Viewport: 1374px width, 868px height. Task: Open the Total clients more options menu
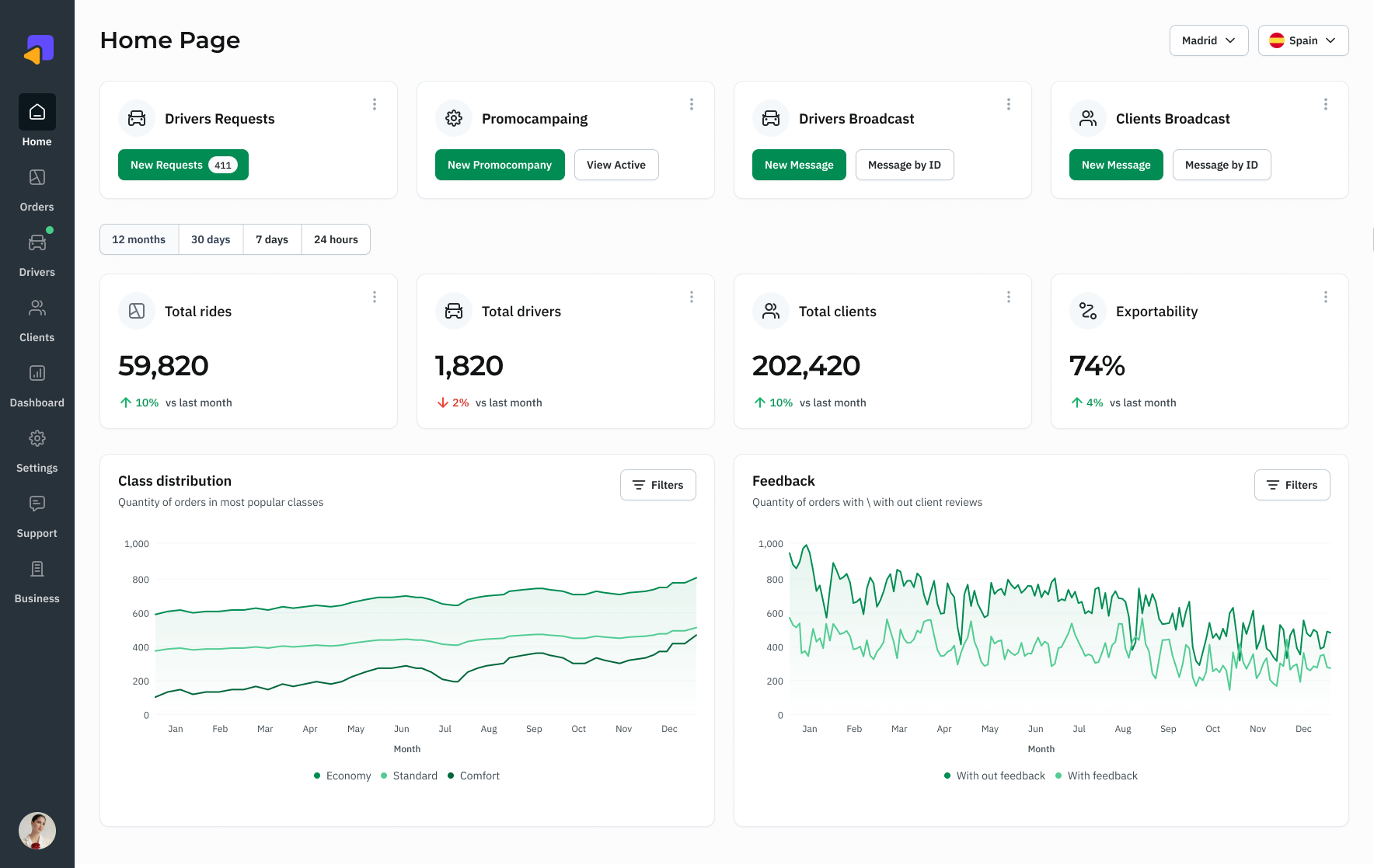tap(1009, 297)
